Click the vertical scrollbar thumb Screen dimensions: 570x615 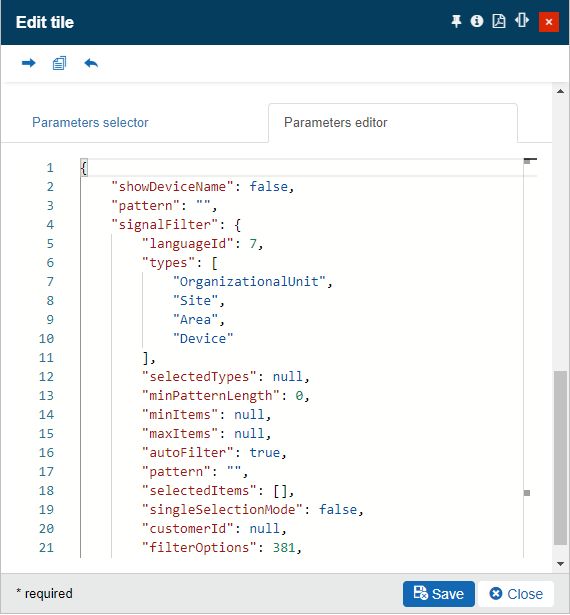(561, 457)
